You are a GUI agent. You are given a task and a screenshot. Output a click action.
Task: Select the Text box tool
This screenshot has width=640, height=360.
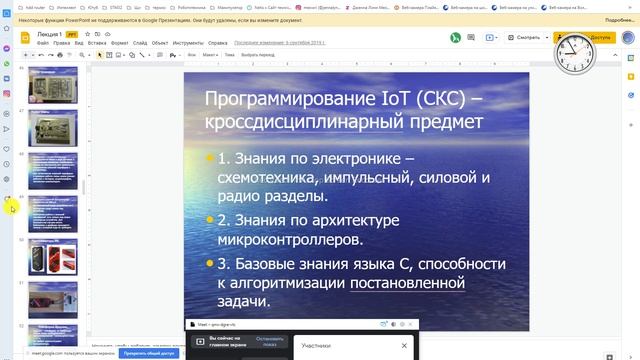[x=109, y=55]
